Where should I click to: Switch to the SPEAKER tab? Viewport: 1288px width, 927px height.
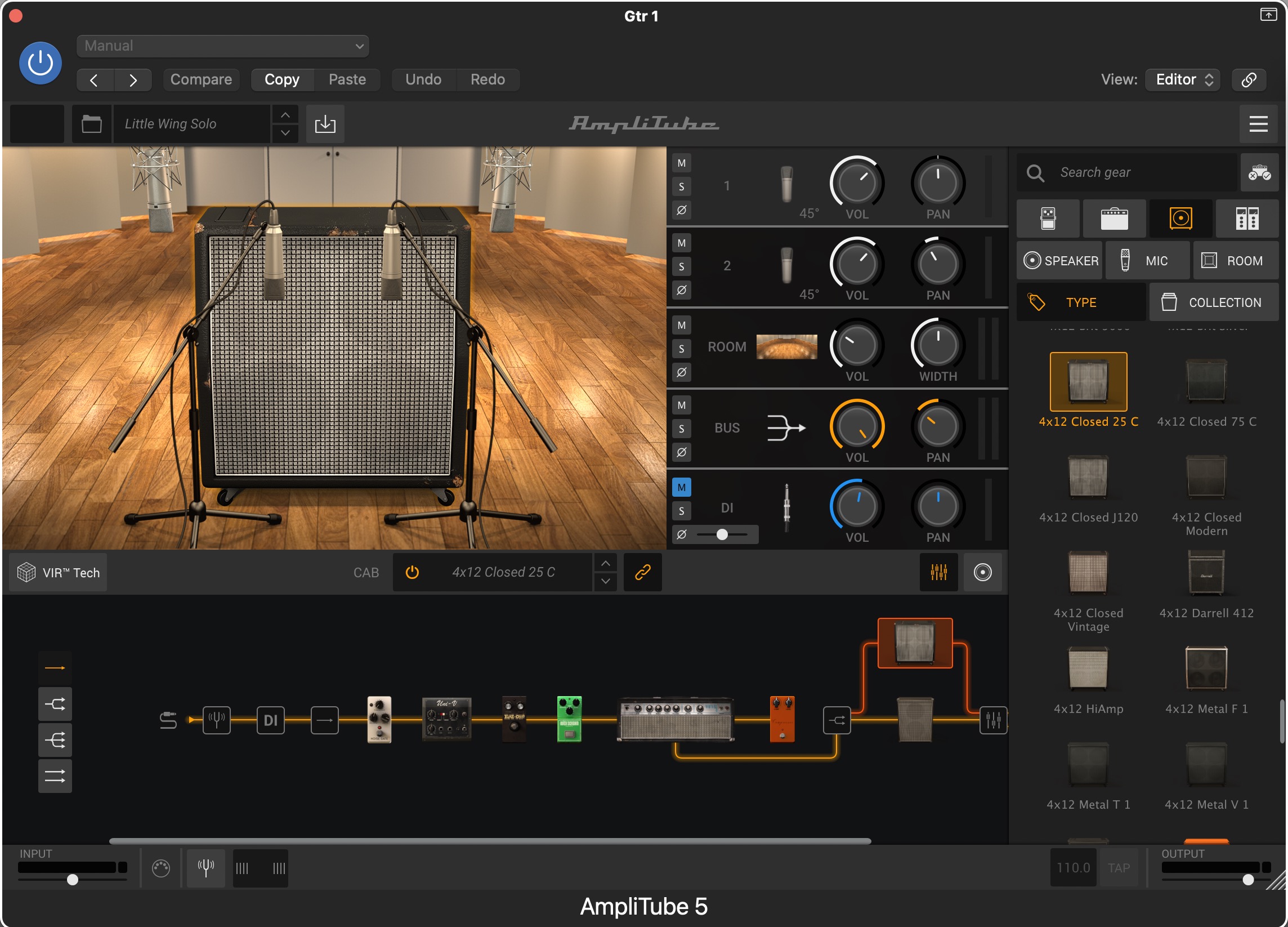pos(1059,261)
